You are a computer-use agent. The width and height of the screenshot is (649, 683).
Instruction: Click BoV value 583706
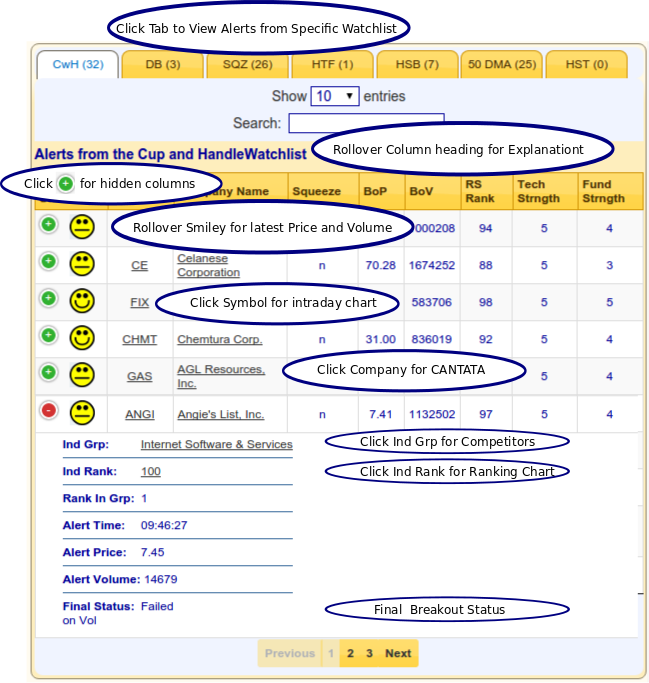432,302
